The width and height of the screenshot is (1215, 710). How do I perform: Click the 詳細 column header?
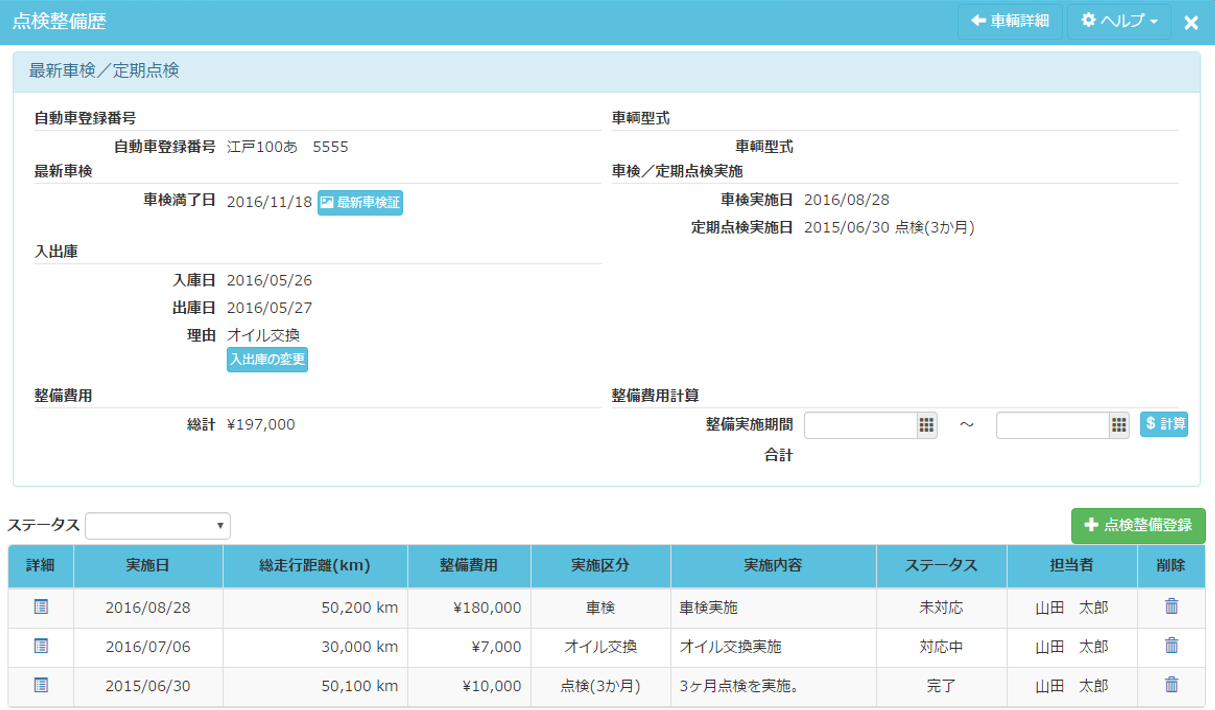[x=41, y=566]
